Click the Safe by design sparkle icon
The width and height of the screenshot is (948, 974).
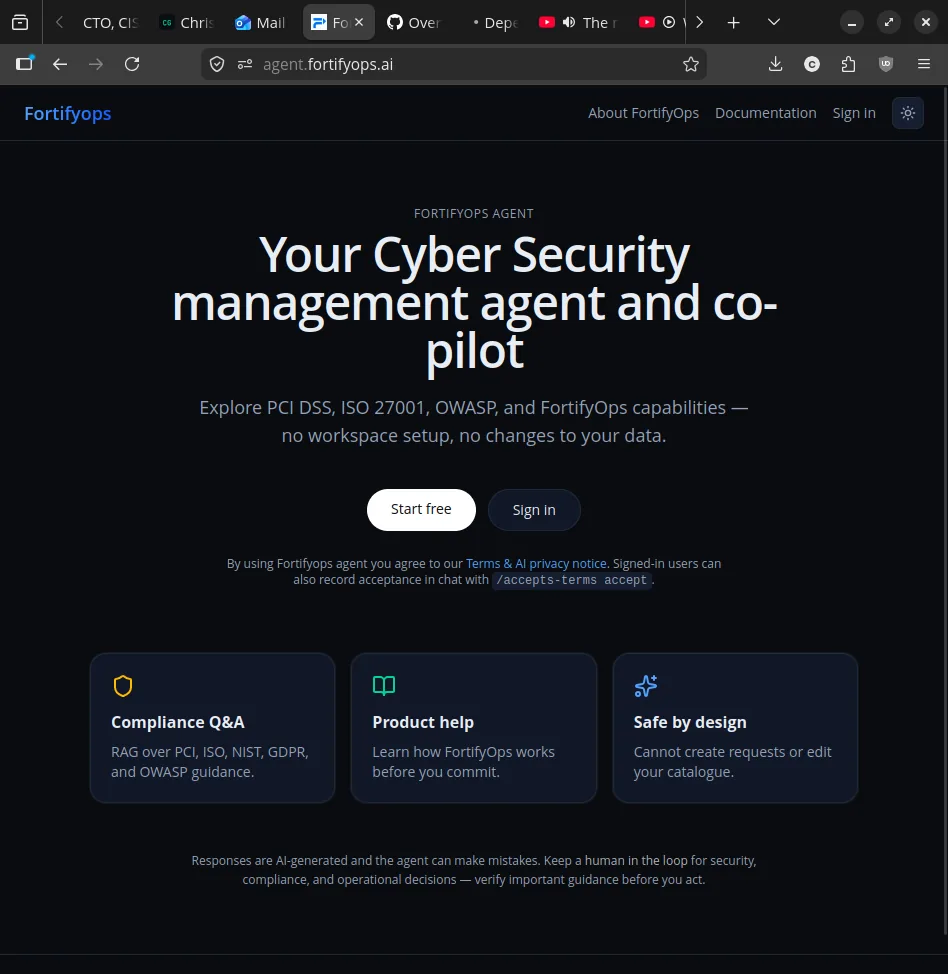pyautogui.click(x=646, y=686)
